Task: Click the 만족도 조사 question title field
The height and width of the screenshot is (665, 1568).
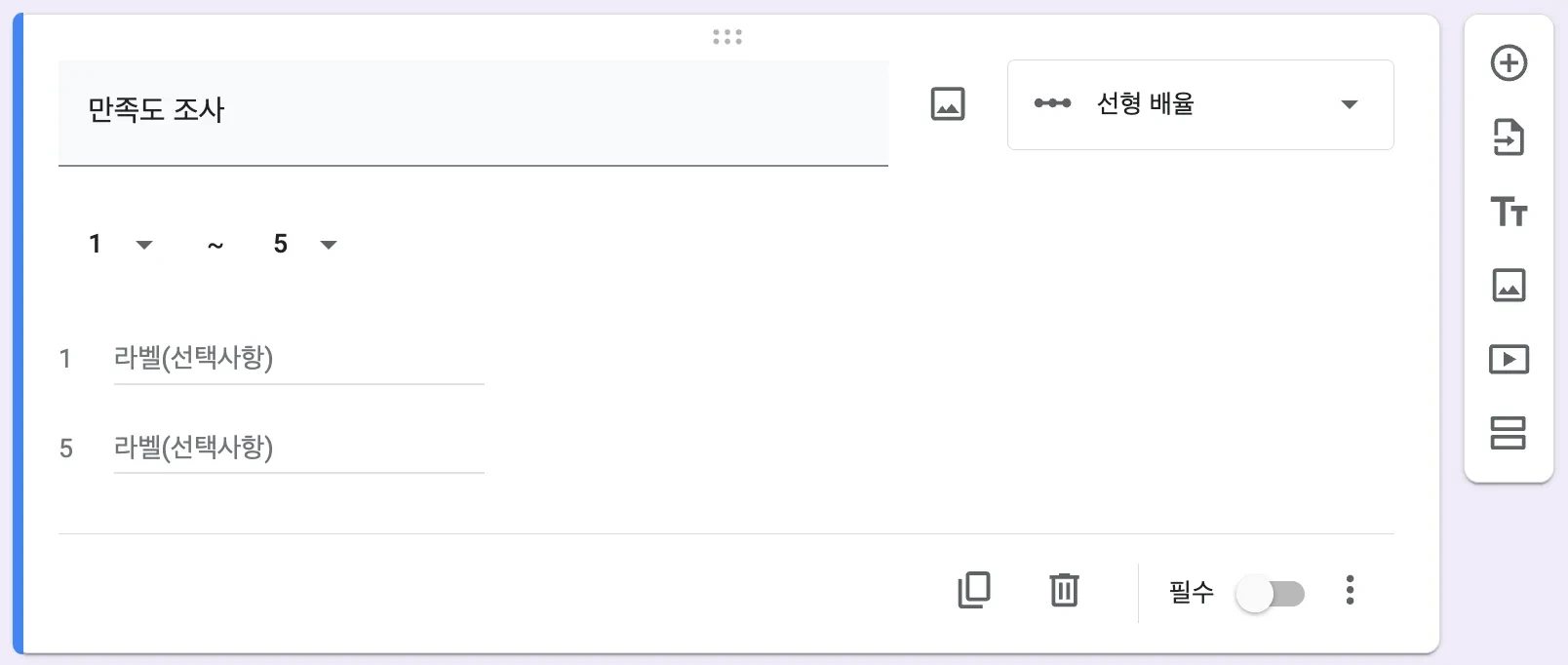Action: coord(473,110)
